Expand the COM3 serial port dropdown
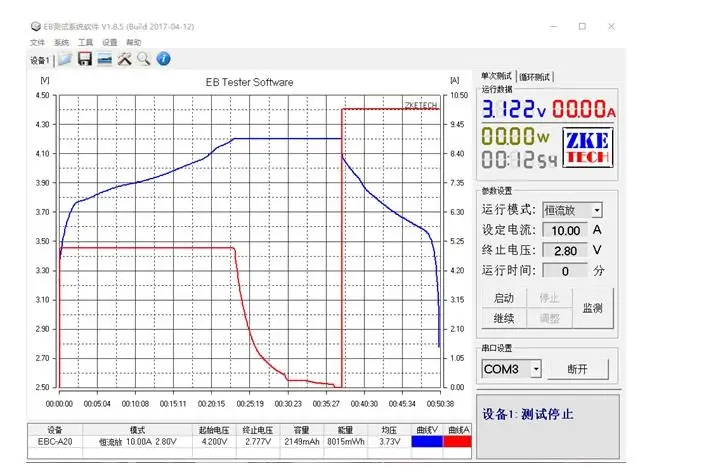726x475 pixels. coord(536,369)
